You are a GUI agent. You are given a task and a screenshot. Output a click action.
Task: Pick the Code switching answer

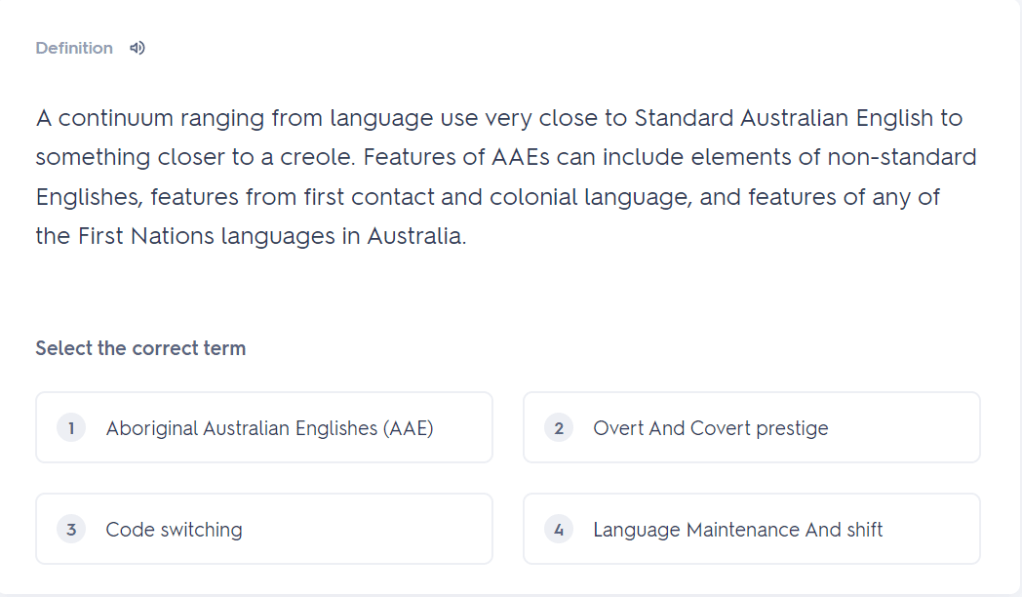(174, 529)
